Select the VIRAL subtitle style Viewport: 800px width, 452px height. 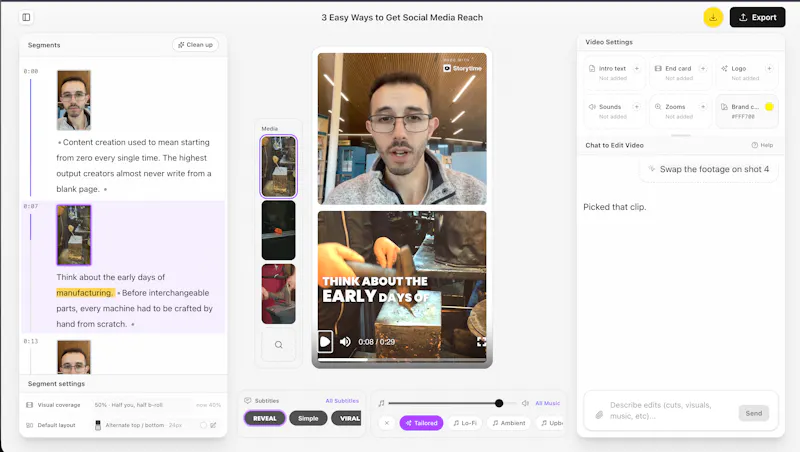point(347,418)
